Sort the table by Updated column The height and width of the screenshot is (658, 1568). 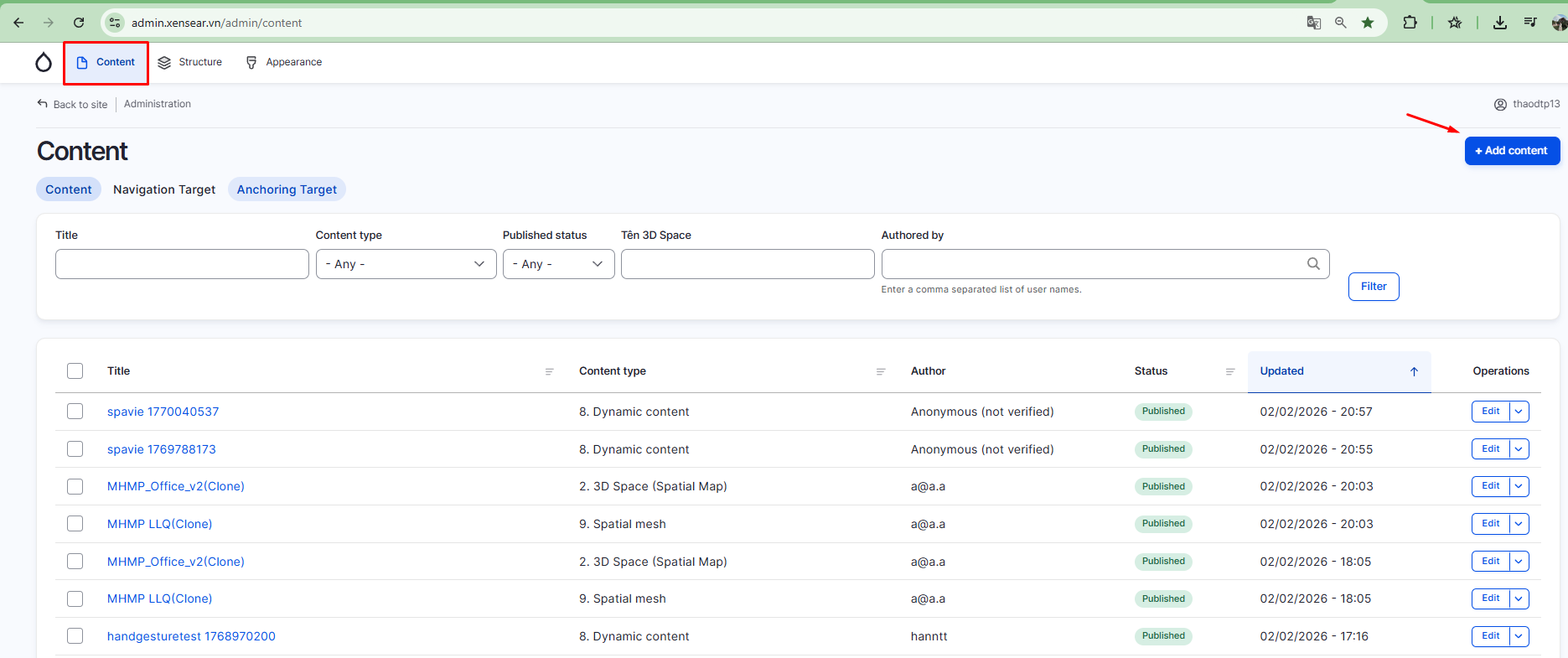[1281, 371]
